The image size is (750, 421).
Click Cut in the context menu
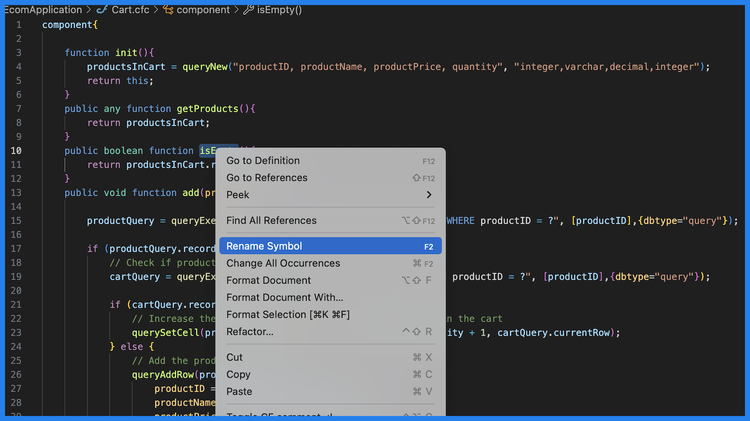pyautogui.click(x=235, y=357)
